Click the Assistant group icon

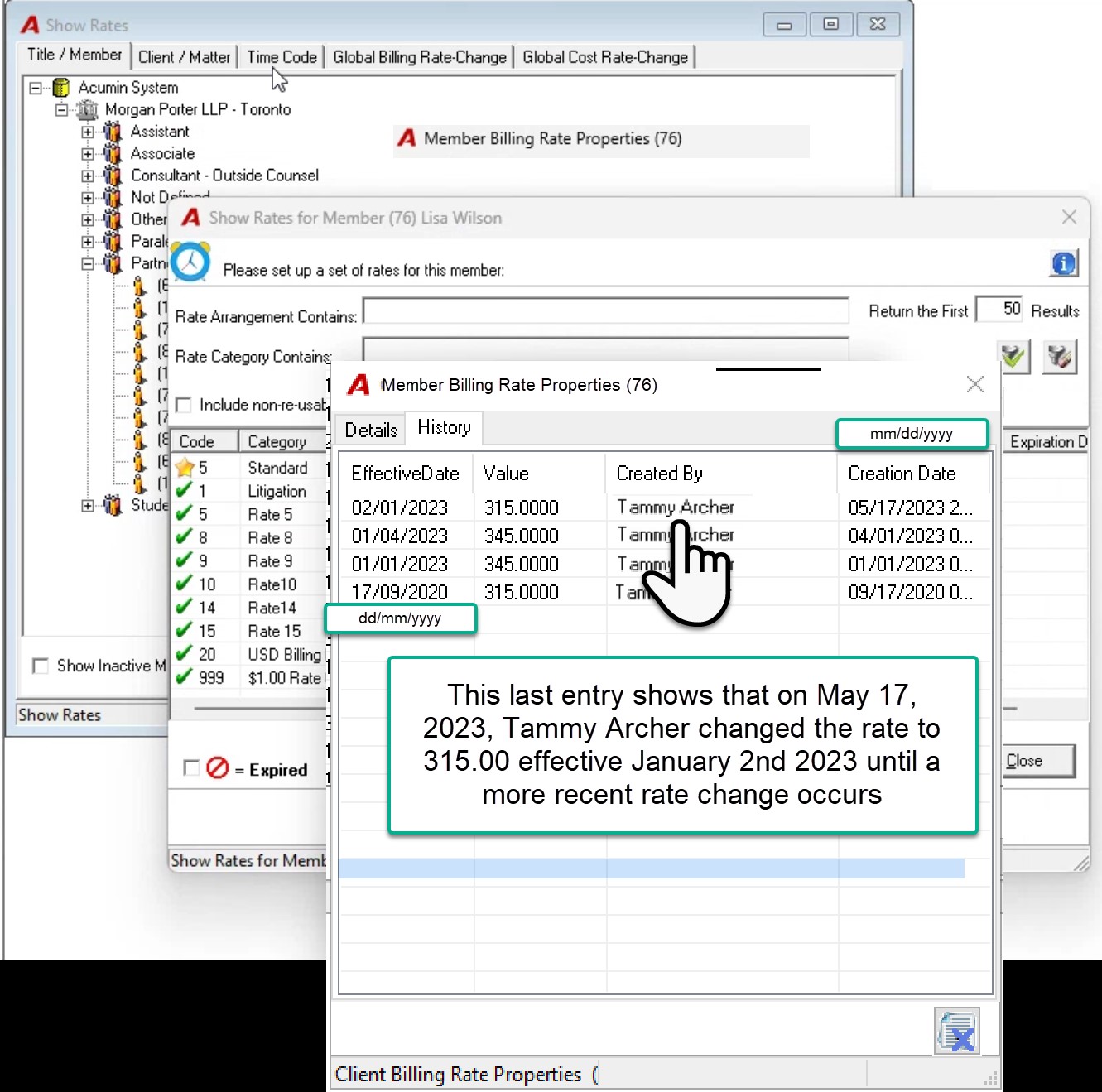[x=113, y=132]
